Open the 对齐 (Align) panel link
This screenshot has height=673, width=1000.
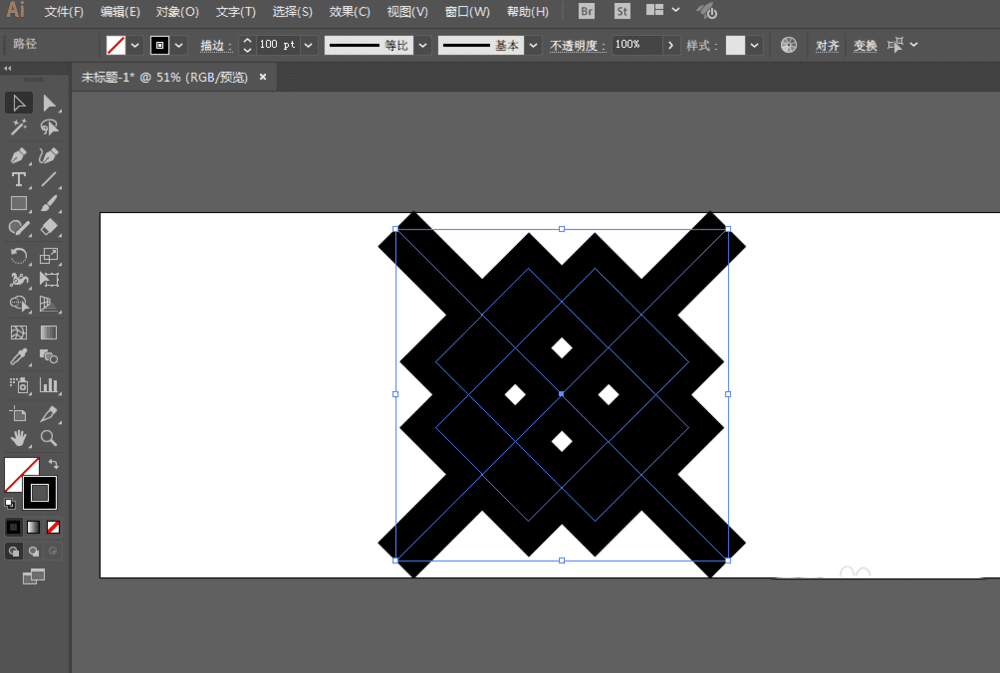tap(827, 45)
